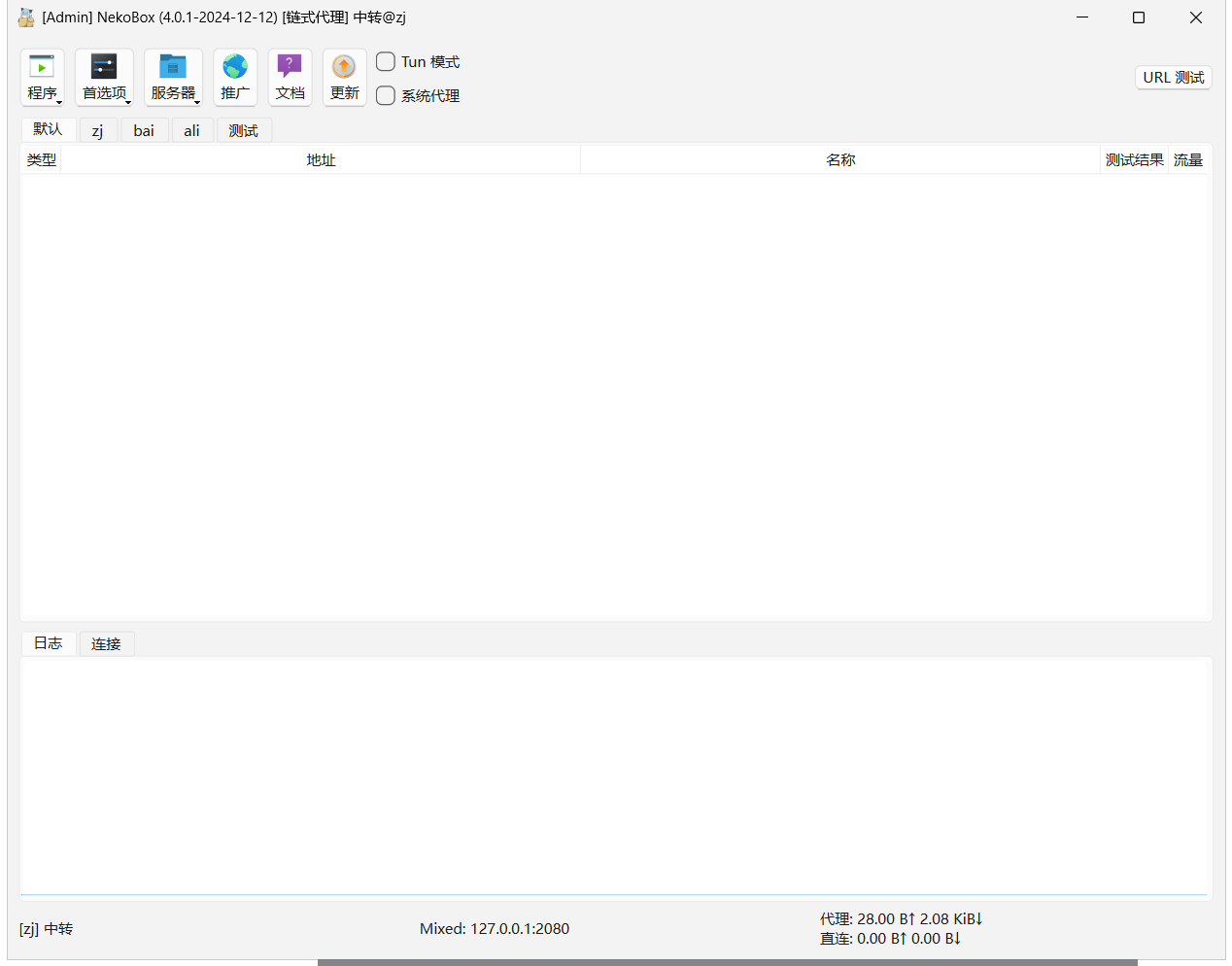
Task: Run the URL 测试 button
Action: point(1173,78)
